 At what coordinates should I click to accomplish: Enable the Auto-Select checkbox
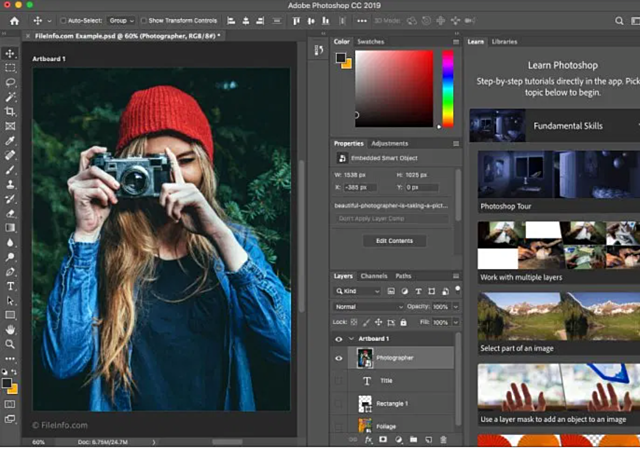[63, 21]
